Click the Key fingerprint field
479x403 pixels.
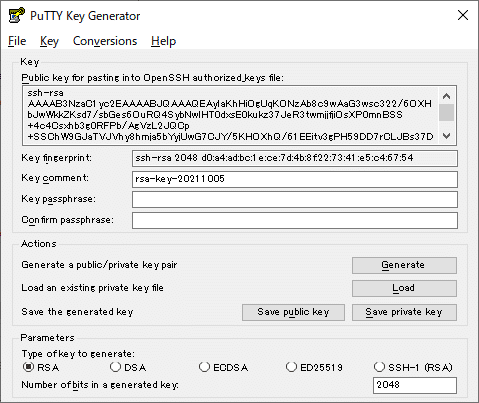[x=295, y=158]
